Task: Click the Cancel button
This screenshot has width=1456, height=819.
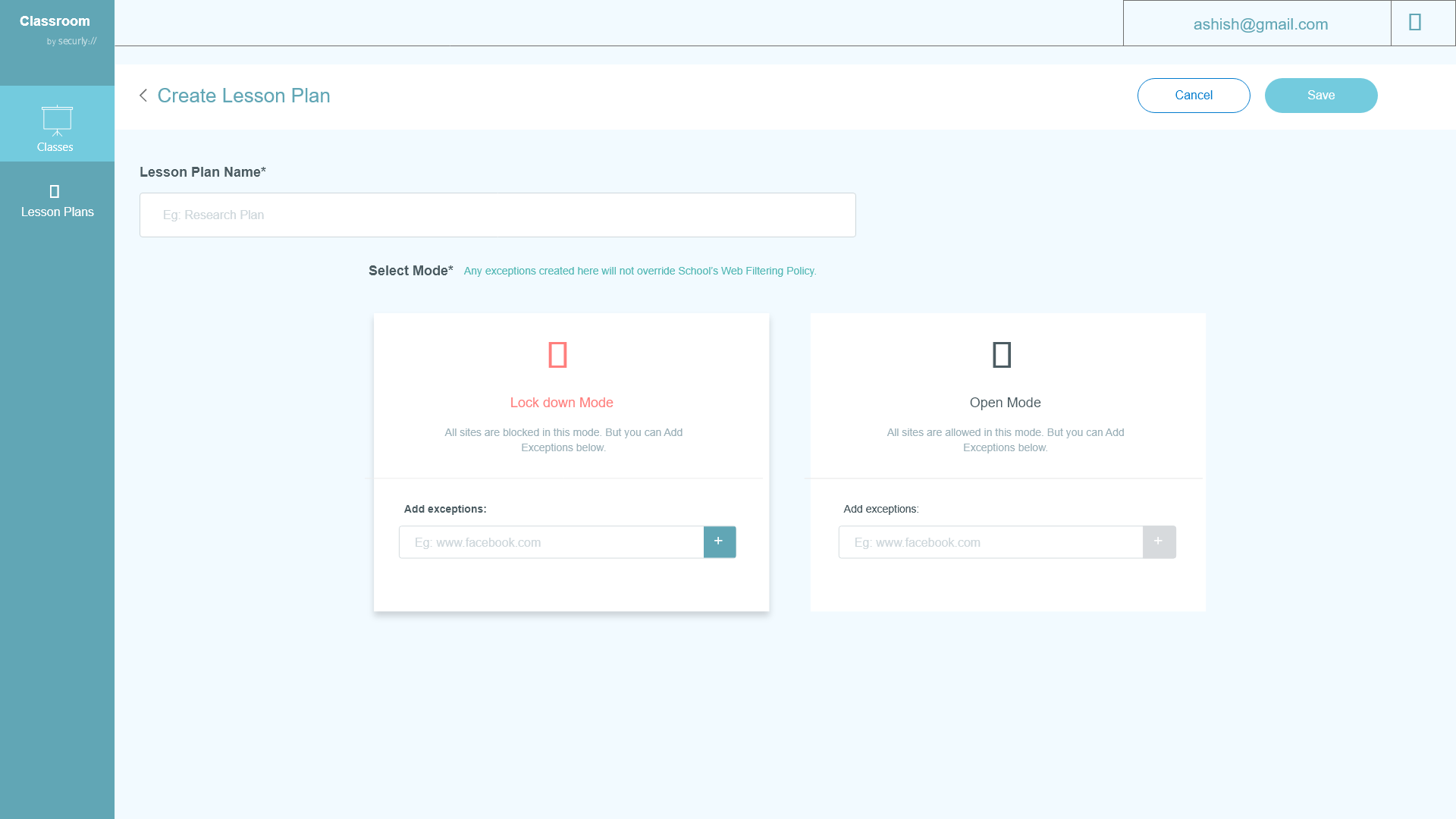Action: [1194, 96]
